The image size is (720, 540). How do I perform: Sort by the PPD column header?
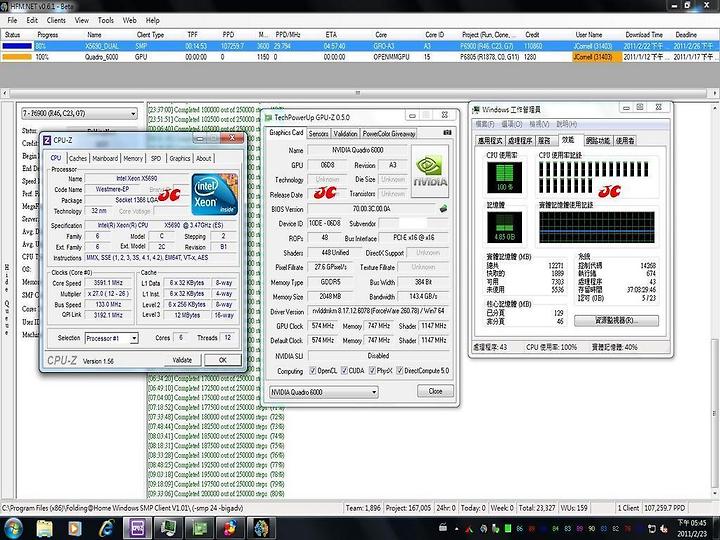[228, 34]
